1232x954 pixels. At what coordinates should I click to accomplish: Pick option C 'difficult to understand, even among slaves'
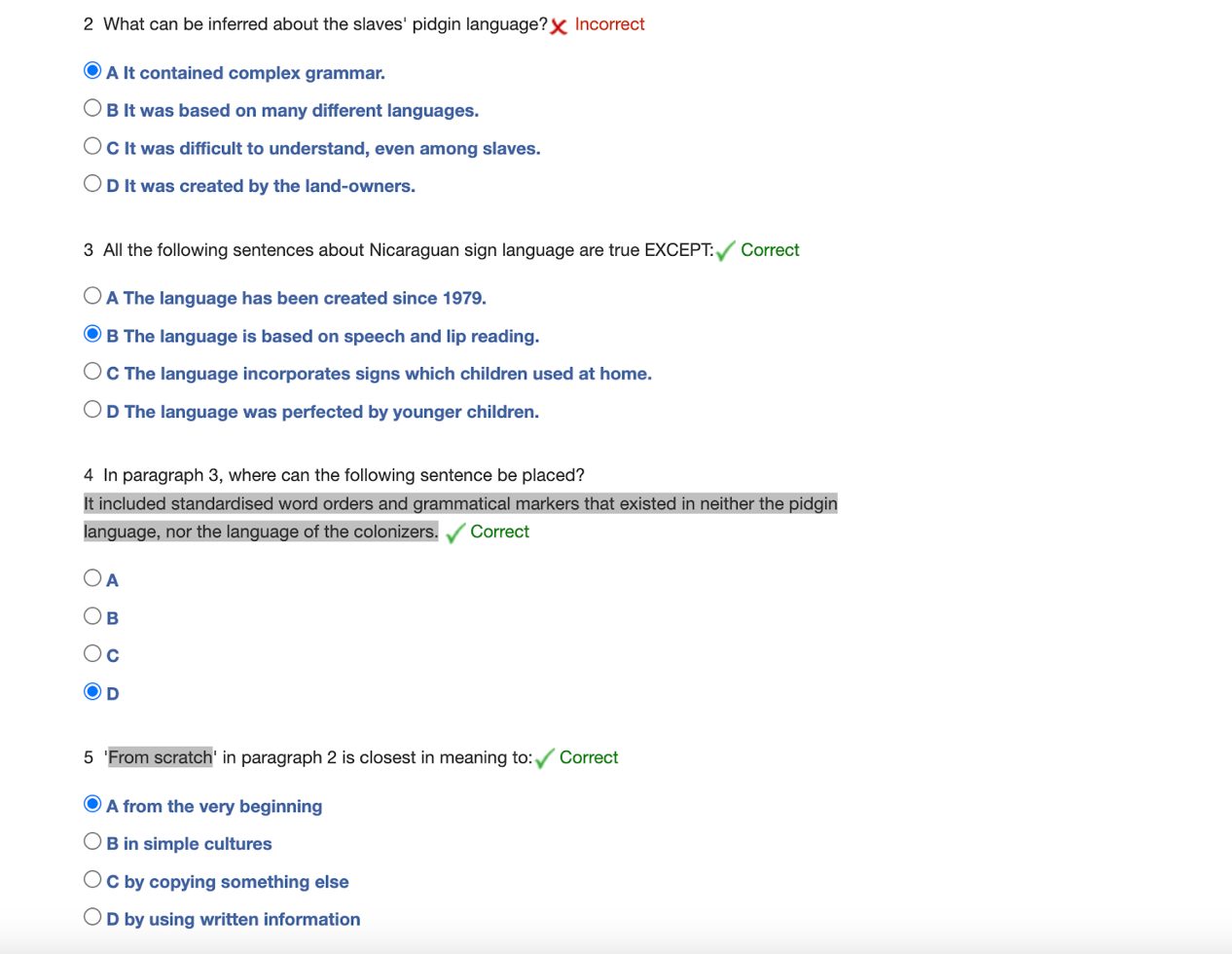click(x=92, y=146)
